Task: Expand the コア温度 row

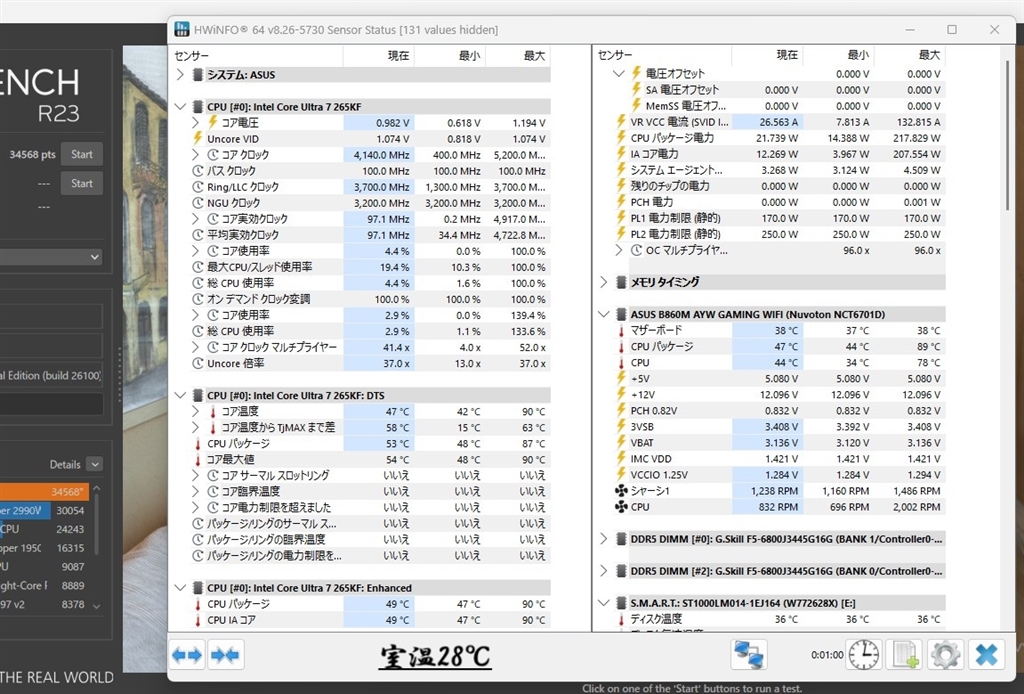Action: click(x=195, y=411)
